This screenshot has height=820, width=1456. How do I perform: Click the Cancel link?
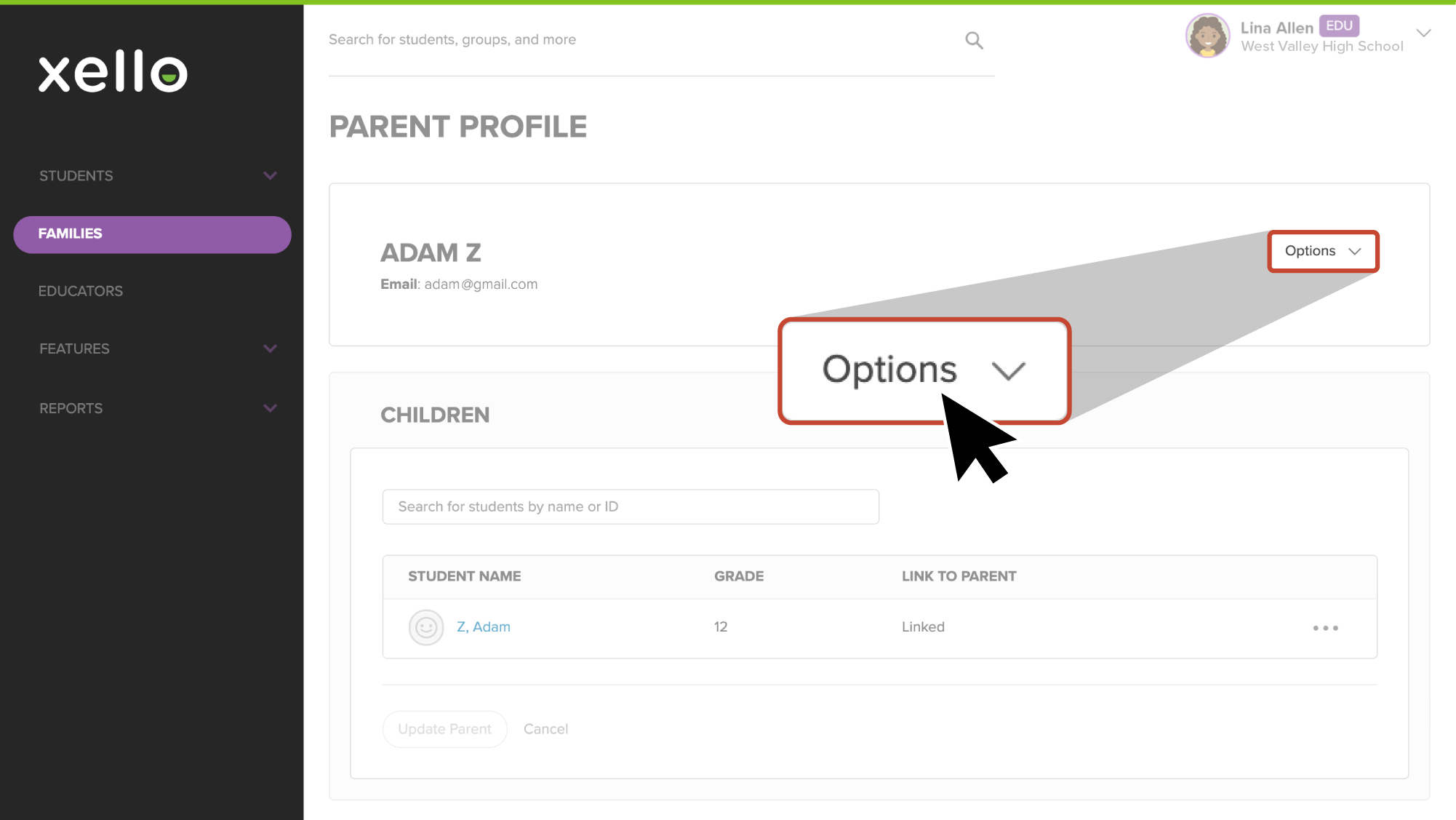tap(545, 729)
